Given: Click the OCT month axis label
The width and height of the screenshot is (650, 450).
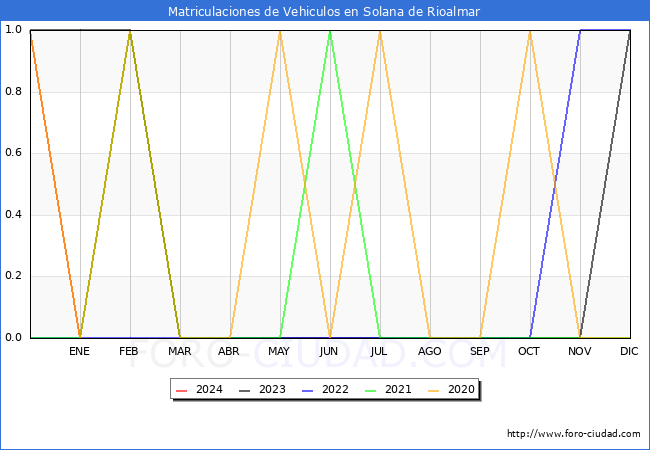Looking at the screenshot, I should tap(529, 351).
